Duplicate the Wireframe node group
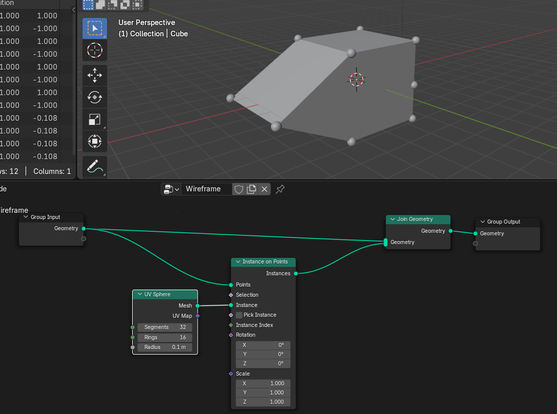The height and width of the screenshot is (414, 557). coord(252,189)
